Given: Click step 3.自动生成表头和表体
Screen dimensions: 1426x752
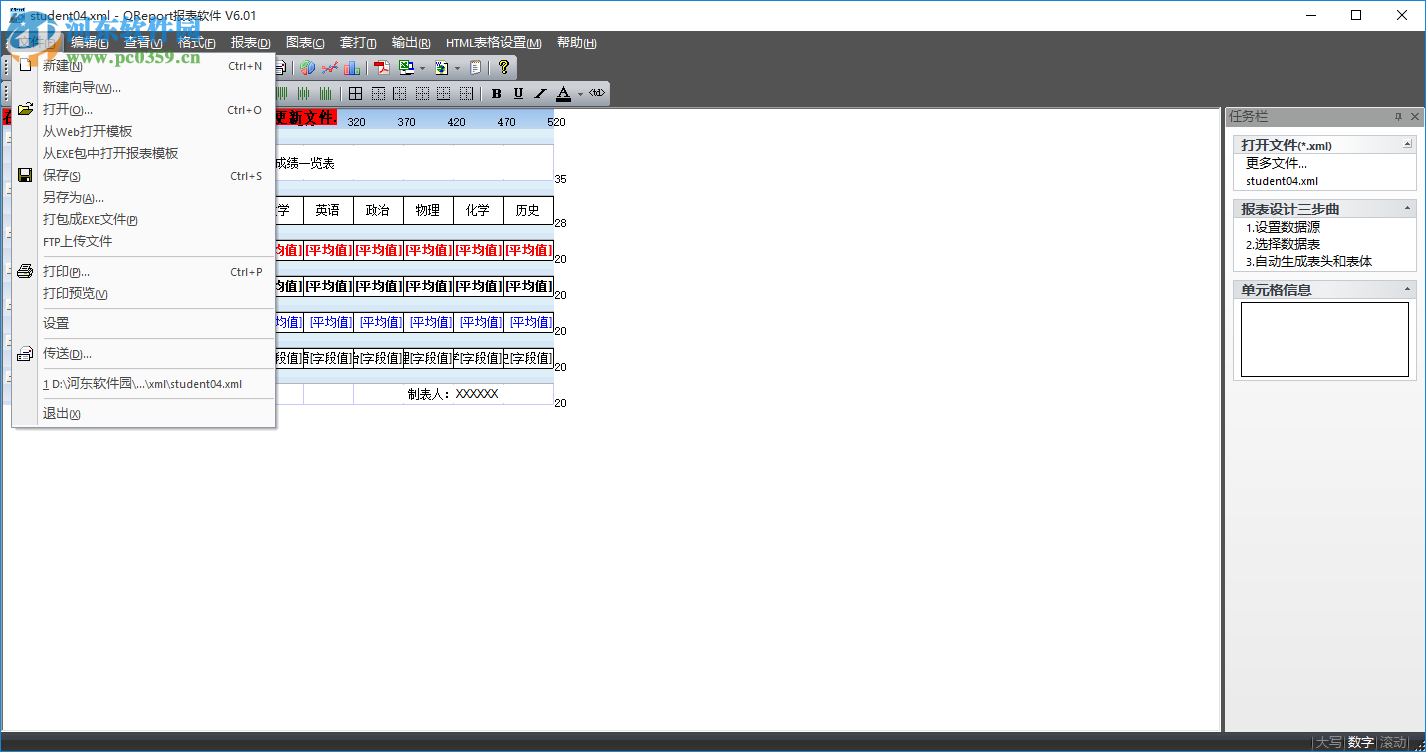Looking at the screenshot, I should (x=1309, y=261).
